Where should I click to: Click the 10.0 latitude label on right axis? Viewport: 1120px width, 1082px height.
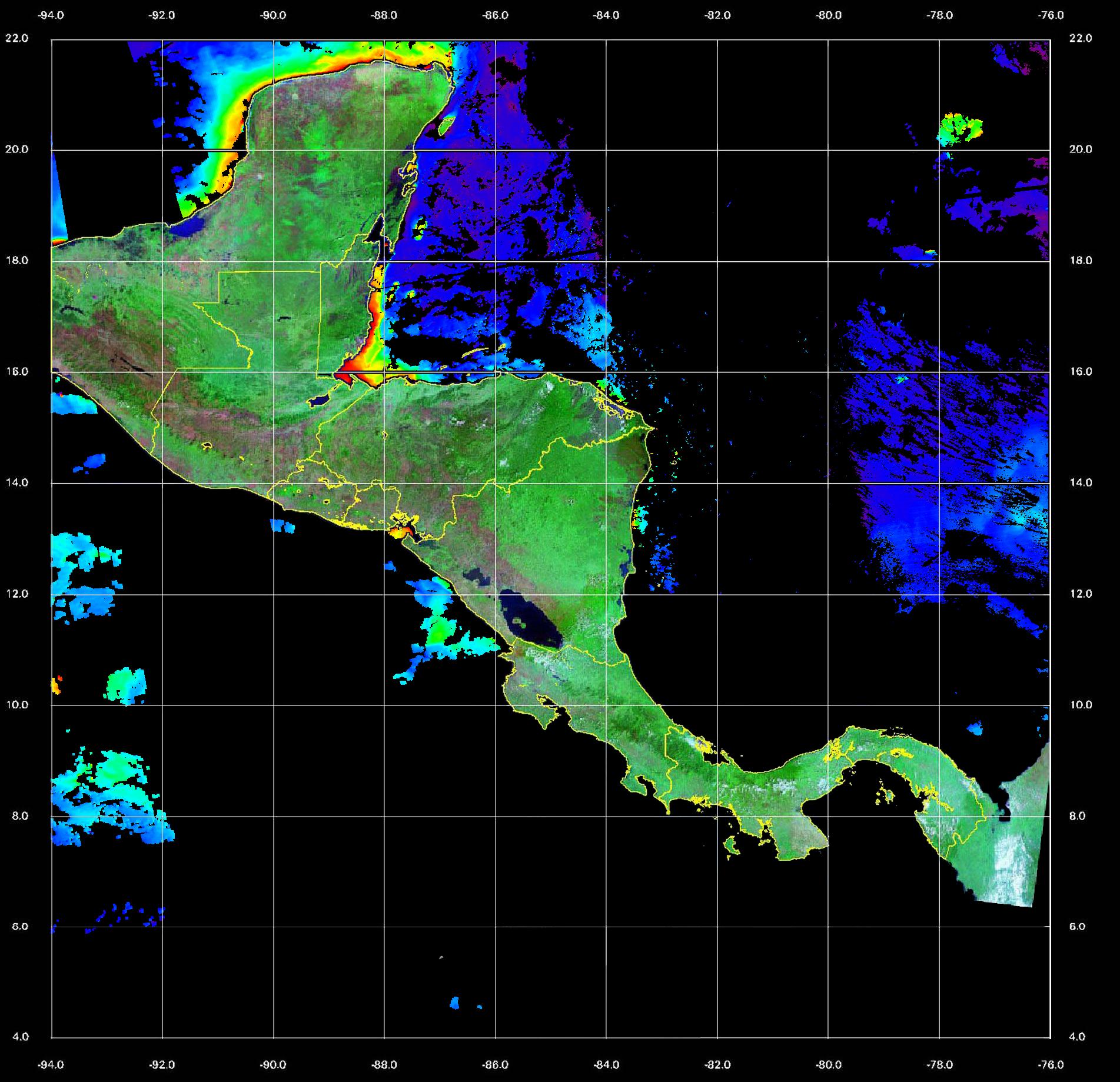(1080, 704)
